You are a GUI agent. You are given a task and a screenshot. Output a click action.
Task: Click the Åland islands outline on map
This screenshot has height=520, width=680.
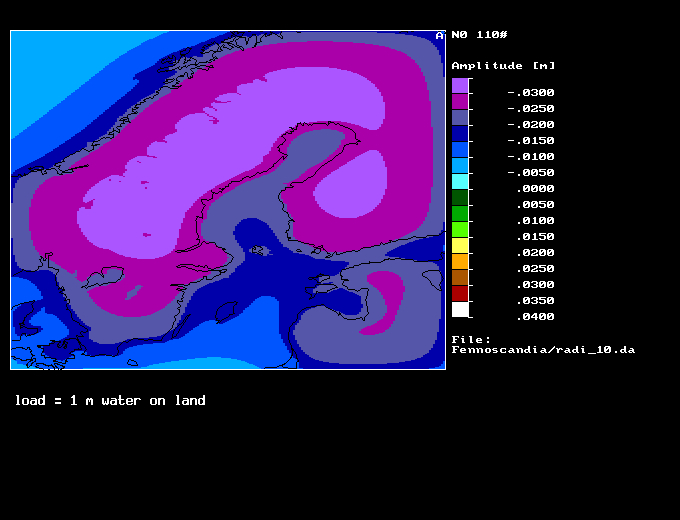coord(259,250)
